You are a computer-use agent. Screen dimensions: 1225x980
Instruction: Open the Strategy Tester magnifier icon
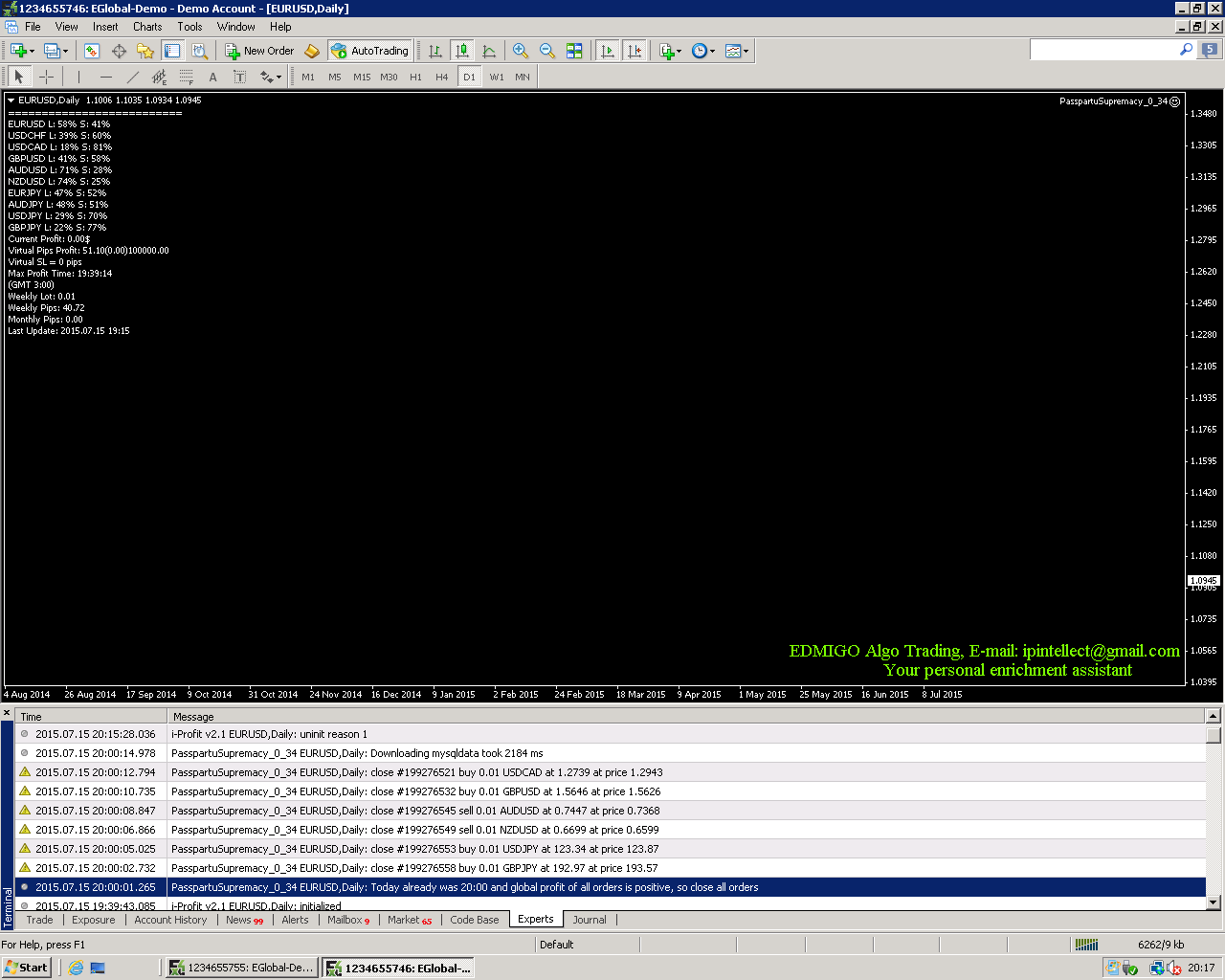click(199, 51)
